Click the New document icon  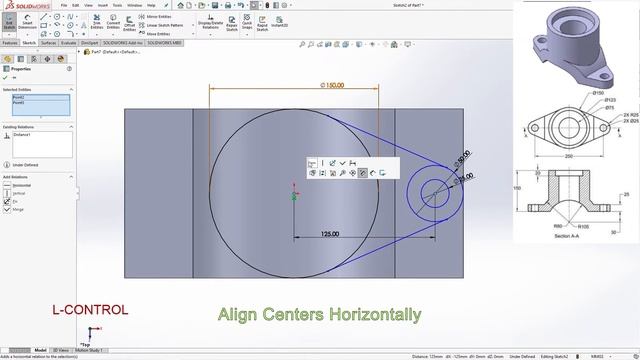[x=189, y=5]
